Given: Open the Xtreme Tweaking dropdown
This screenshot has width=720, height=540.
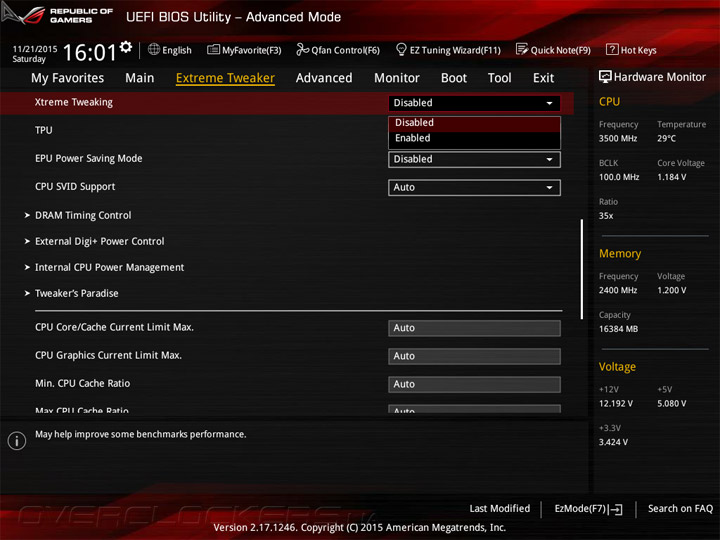Looking at the screenshot, I should 474,103.
